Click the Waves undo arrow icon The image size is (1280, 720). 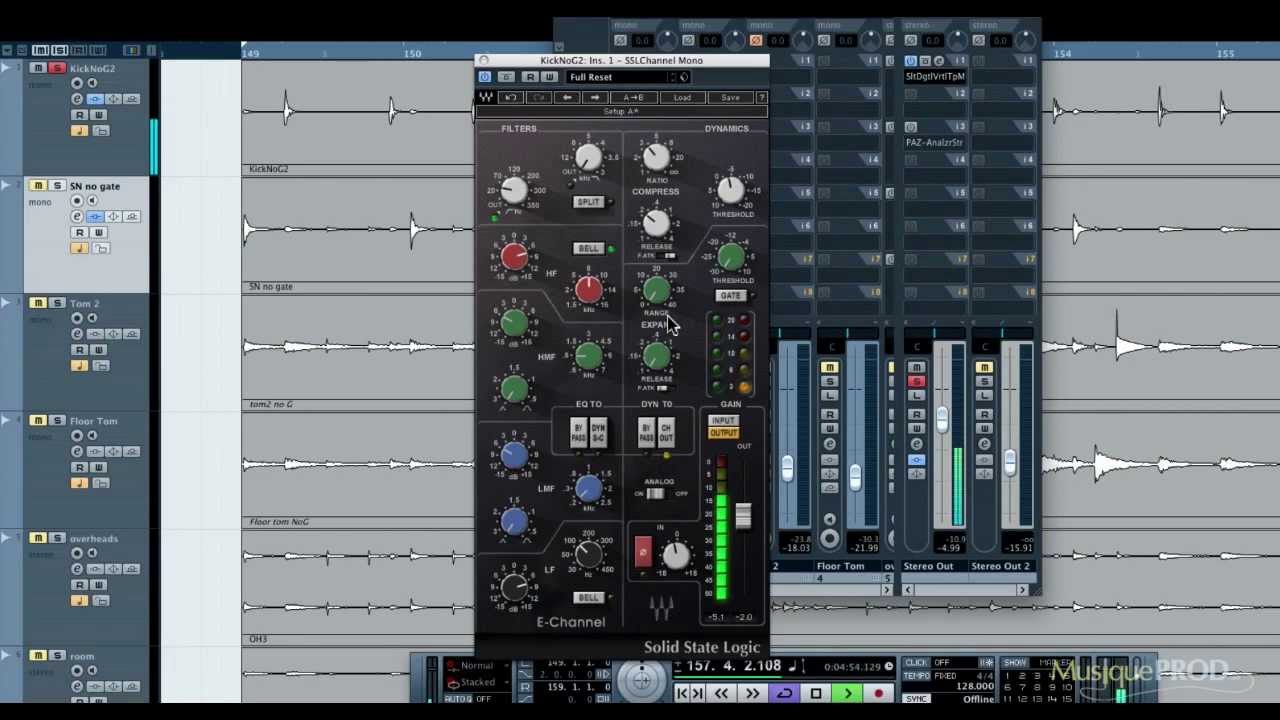(511, 97)
